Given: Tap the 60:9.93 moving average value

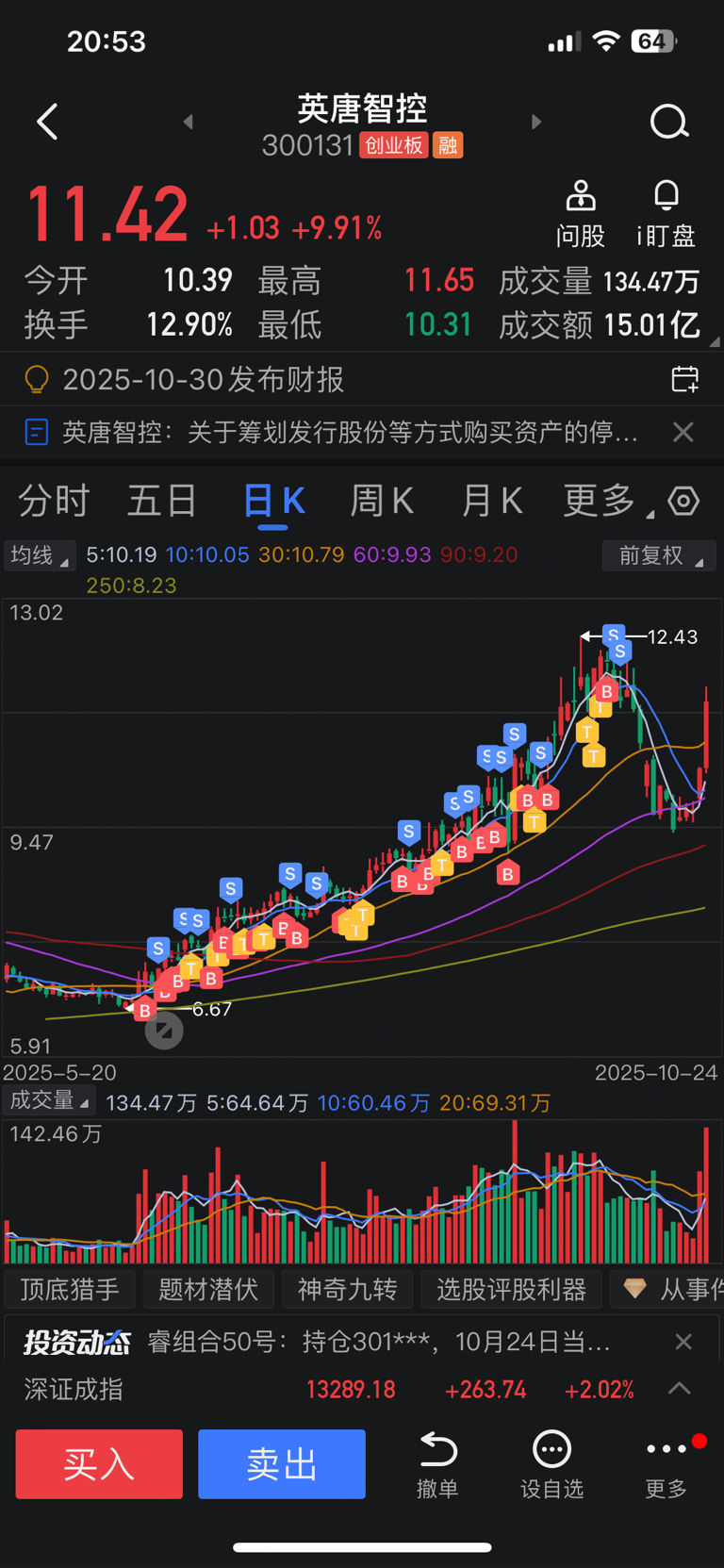Looking at the screenshot, I should coord(392,554).
